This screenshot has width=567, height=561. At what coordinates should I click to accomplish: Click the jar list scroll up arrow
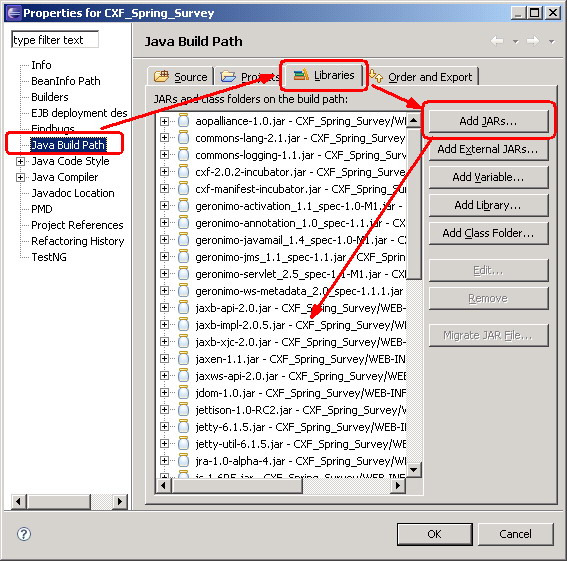coord(414,120)
